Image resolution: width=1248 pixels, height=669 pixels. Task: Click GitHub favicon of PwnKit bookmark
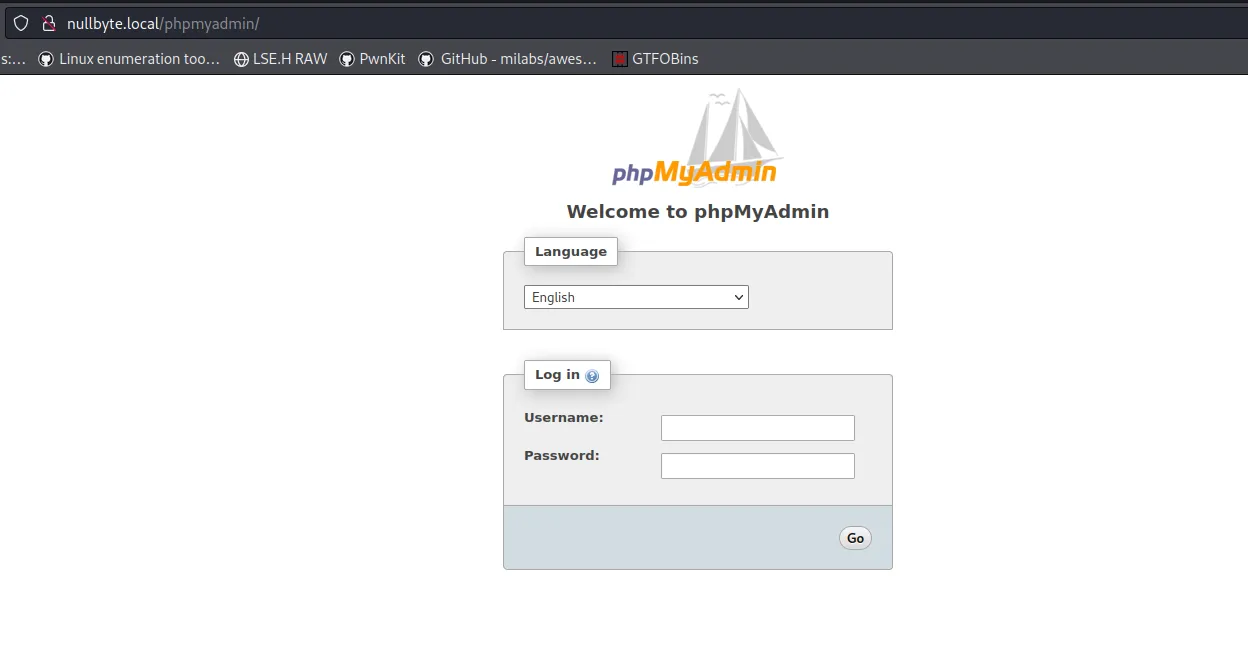[347, 59]
